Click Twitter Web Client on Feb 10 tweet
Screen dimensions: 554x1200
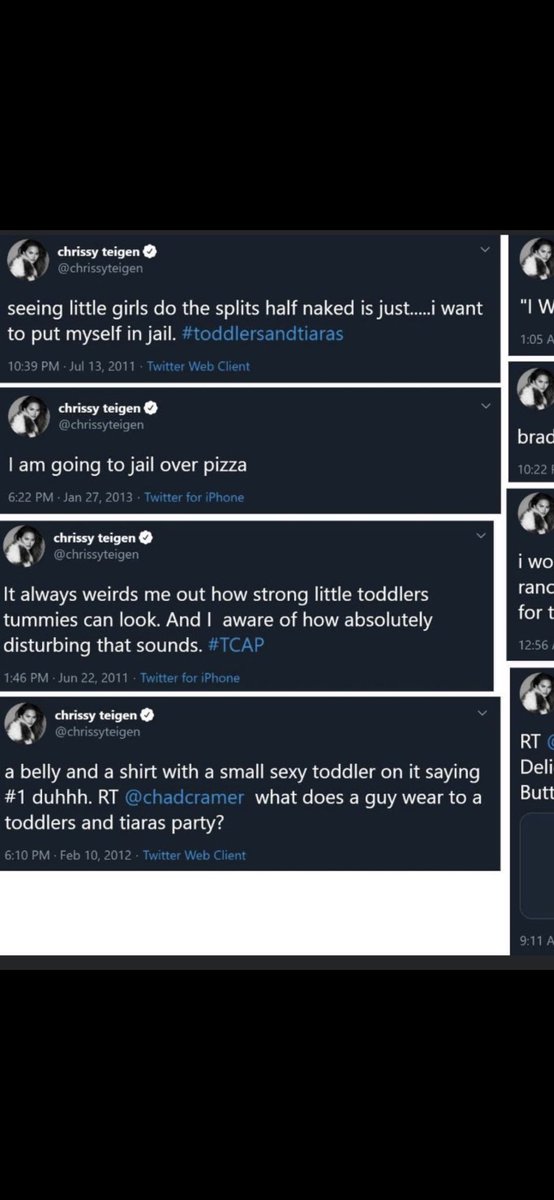click(x=194, y=855)
